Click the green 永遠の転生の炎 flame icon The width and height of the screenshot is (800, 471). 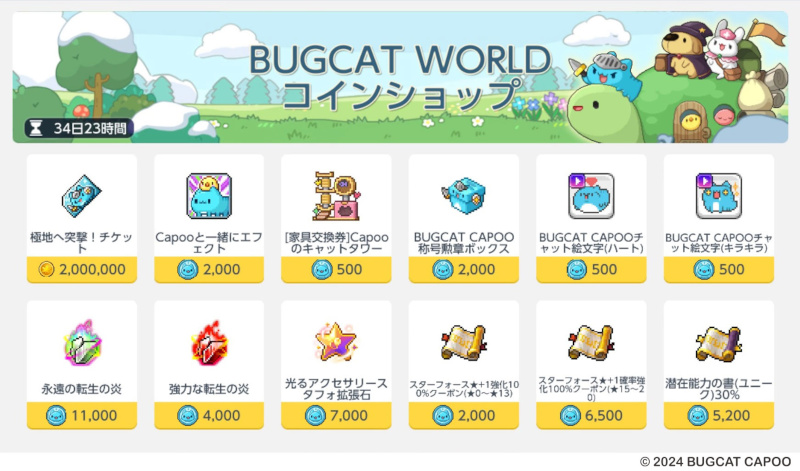tap(82, 342)
